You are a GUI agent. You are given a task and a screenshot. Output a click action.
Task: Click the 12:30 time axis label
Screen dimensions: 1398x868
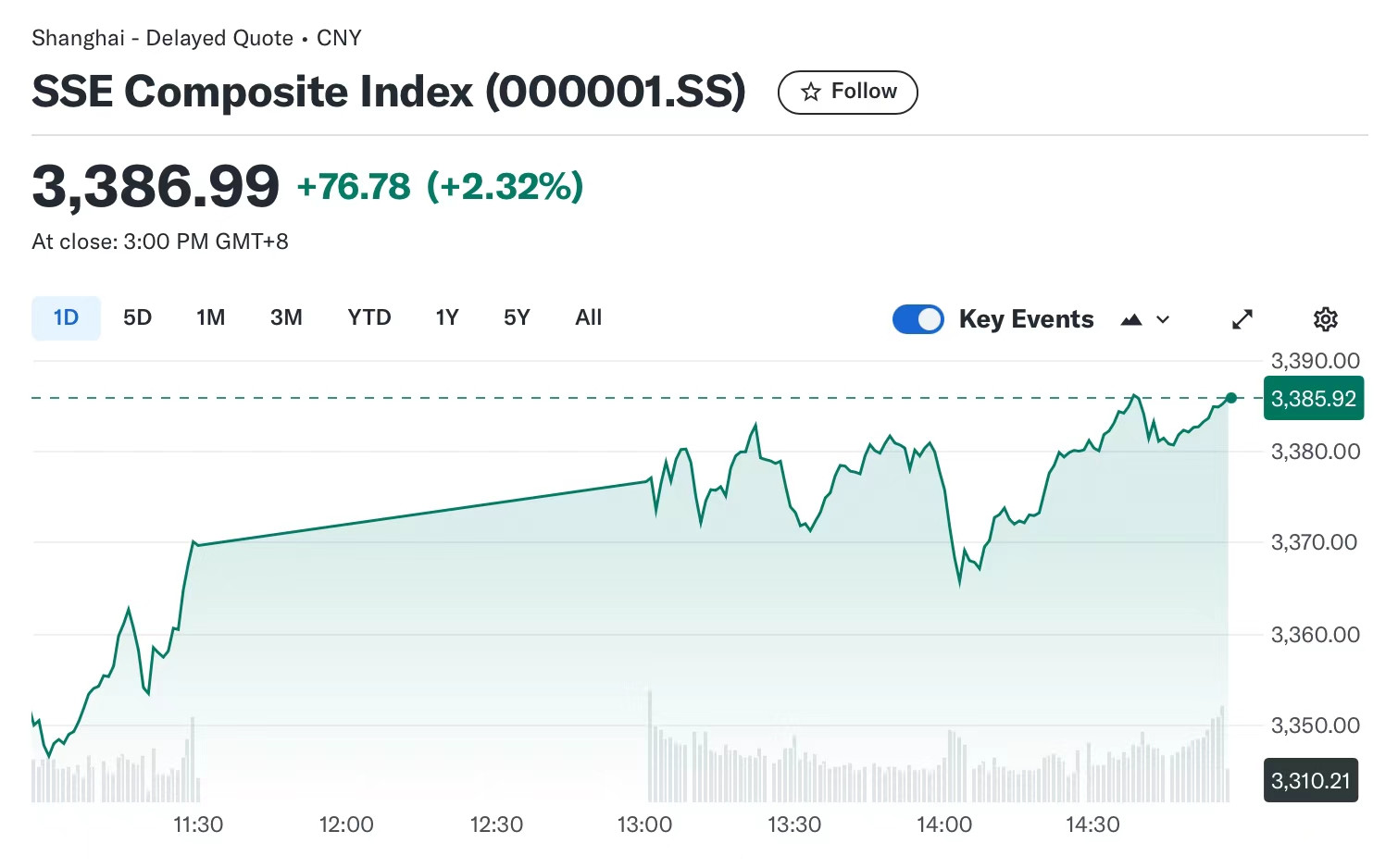point(496,825)
